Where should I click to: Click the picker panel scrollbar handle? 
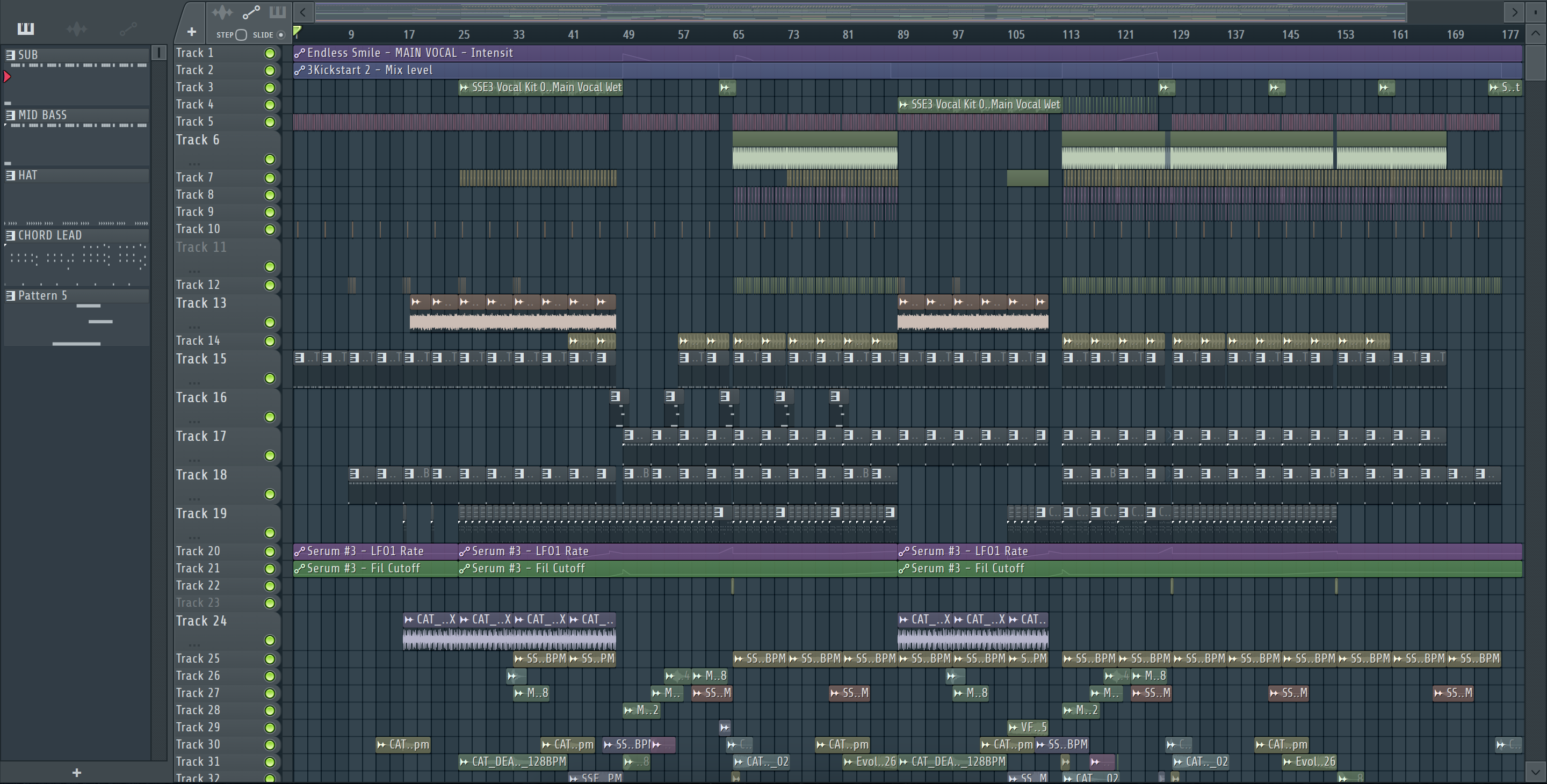click(x=158, y=53)
